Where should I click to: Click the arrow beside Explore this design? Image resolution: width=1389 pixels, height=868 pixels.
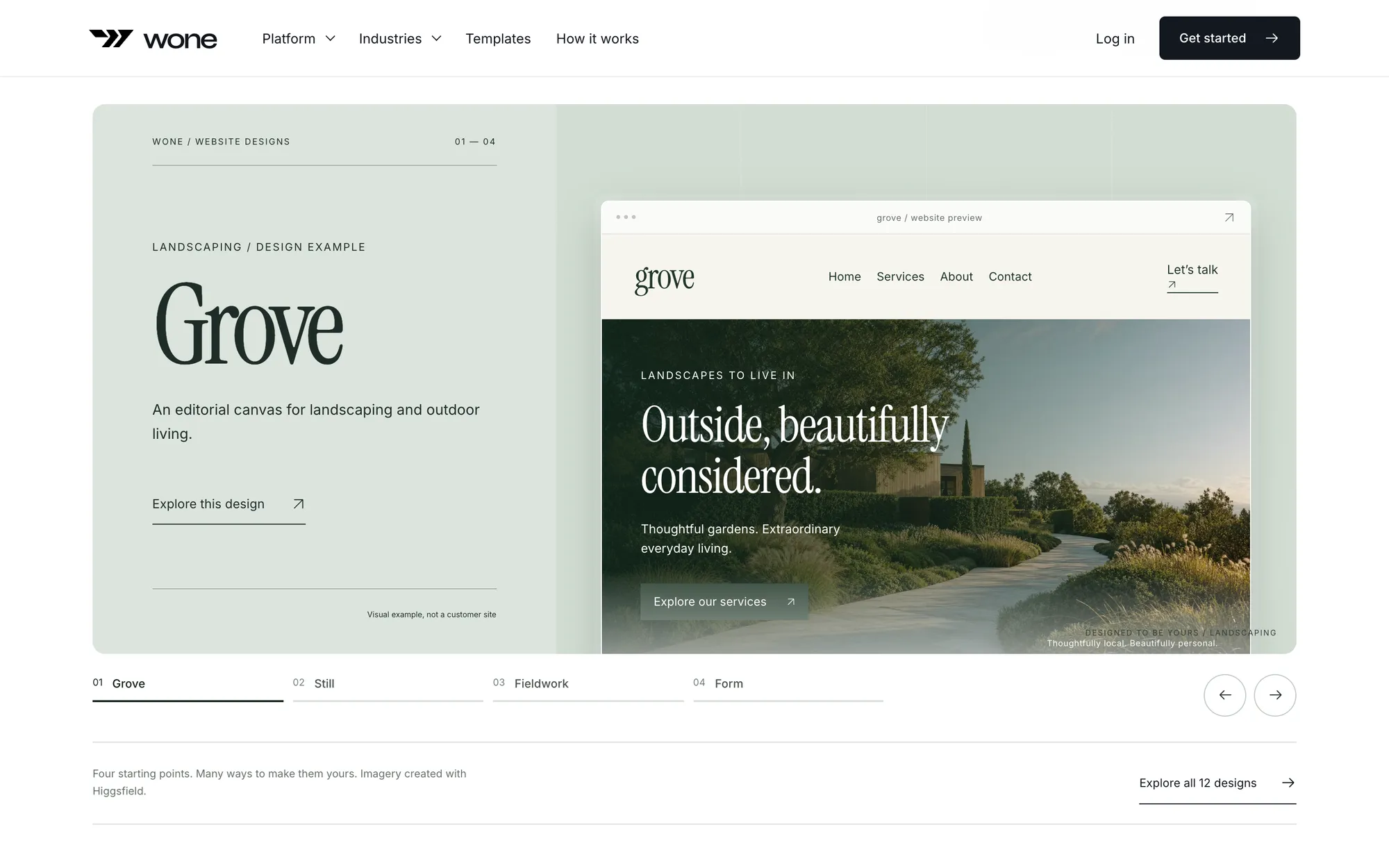pos(299,504)
